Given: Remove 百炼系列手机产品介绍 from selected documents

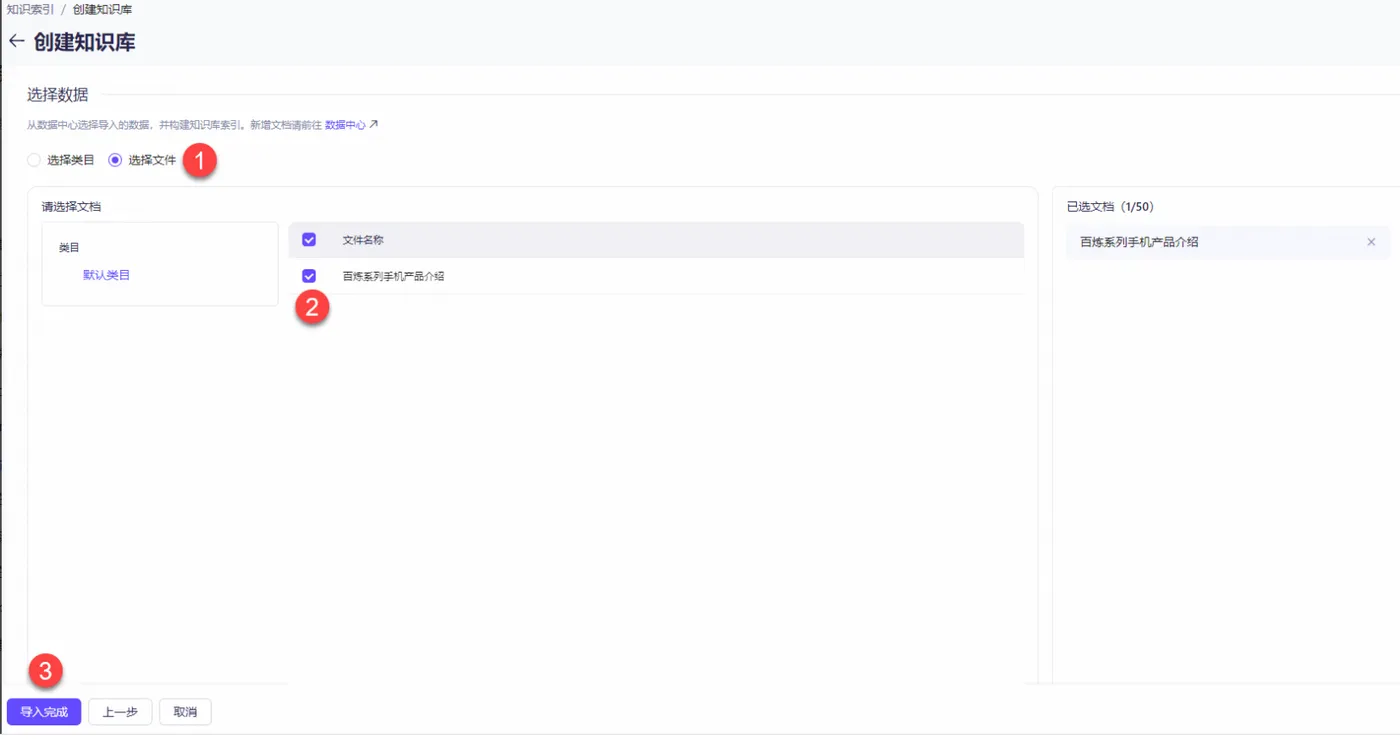Looking at the screenshot, I should click(x=1371, y=242).
